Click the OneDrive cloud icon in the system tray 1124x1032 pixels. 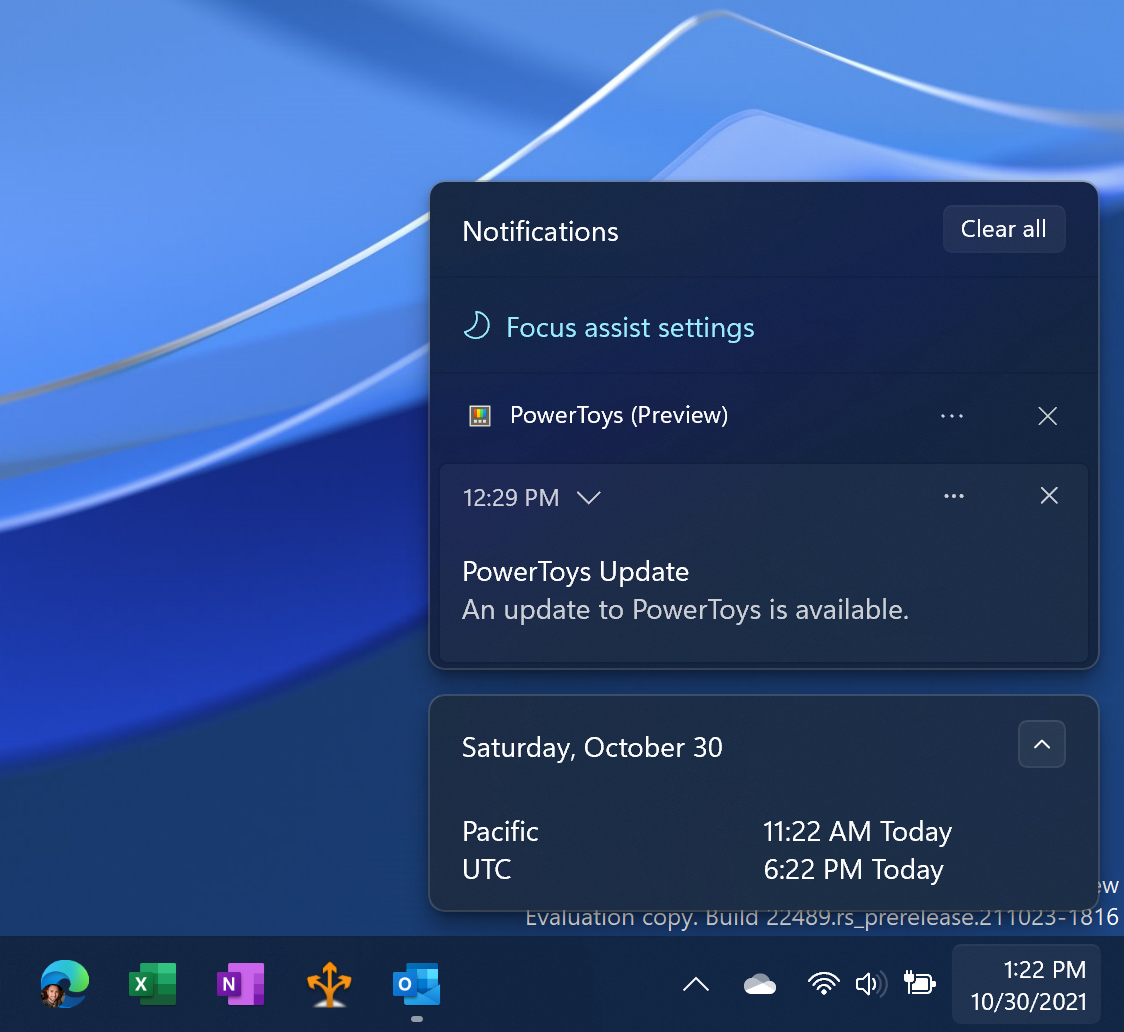[760, 984]
